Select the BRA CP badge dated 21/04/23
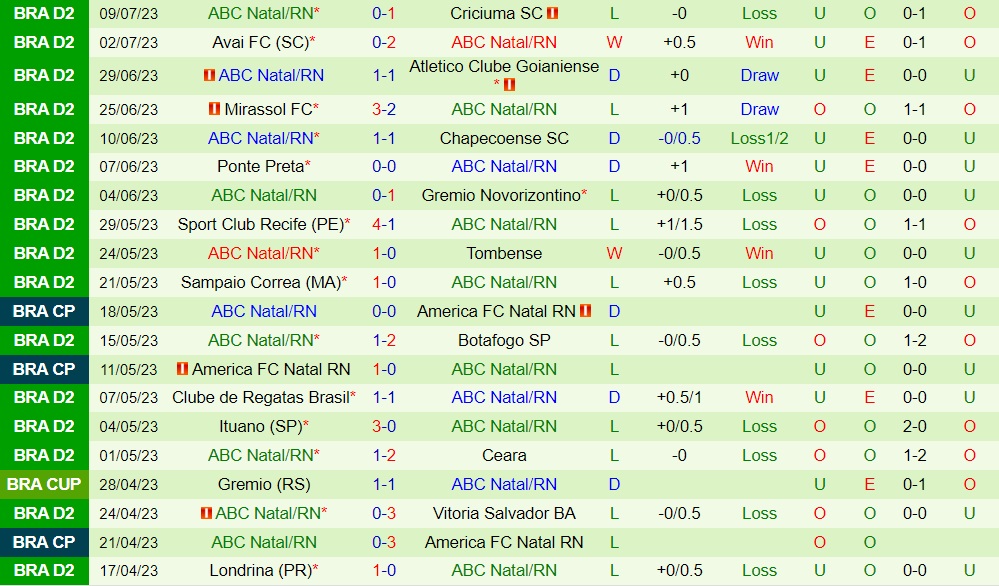The width and height of the screenshot is (999, 586). click(x=44, y=542)
